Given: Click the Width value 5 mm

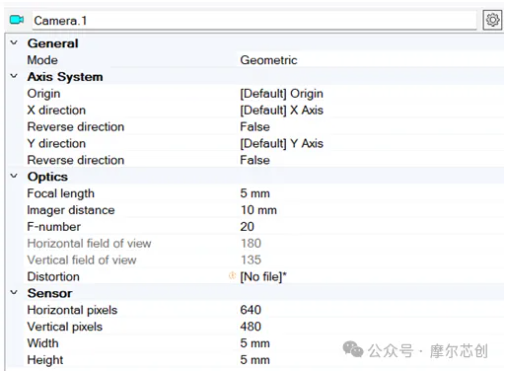Looking at the screenshot, I should coord(255,343).
